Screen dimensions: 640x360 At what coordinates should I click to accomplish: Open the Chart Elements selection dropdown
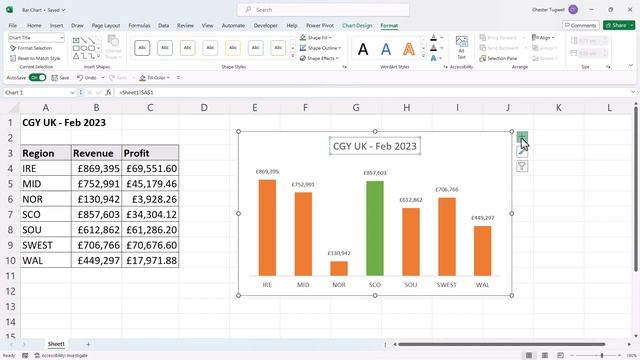[x=62, y=38]
